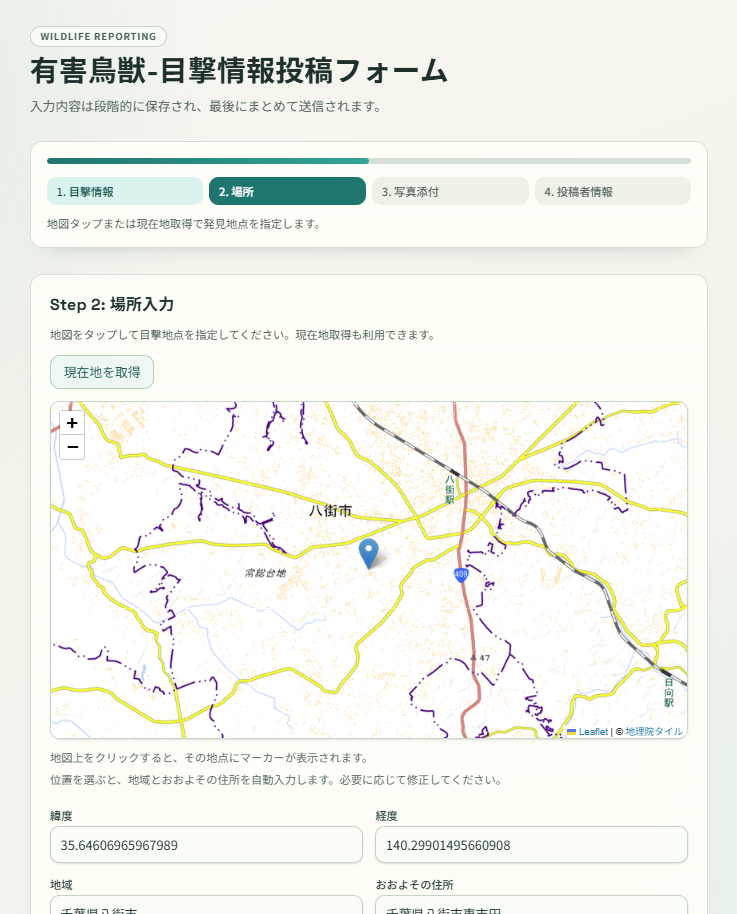Click the form progress bar

pos(368,161)
